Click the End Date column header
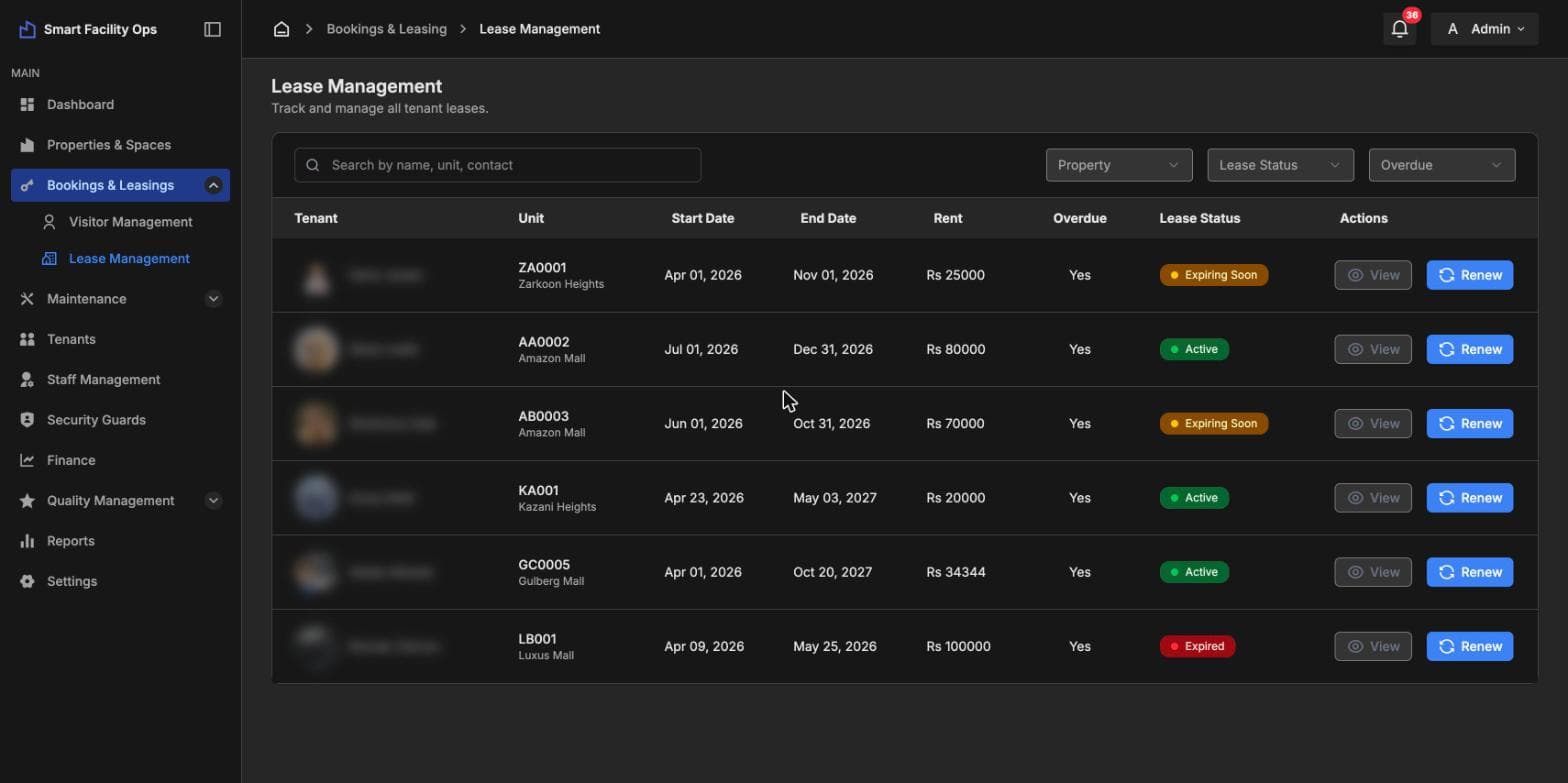This screenshot has height=783, width=1568. click(x=828, y=218)
